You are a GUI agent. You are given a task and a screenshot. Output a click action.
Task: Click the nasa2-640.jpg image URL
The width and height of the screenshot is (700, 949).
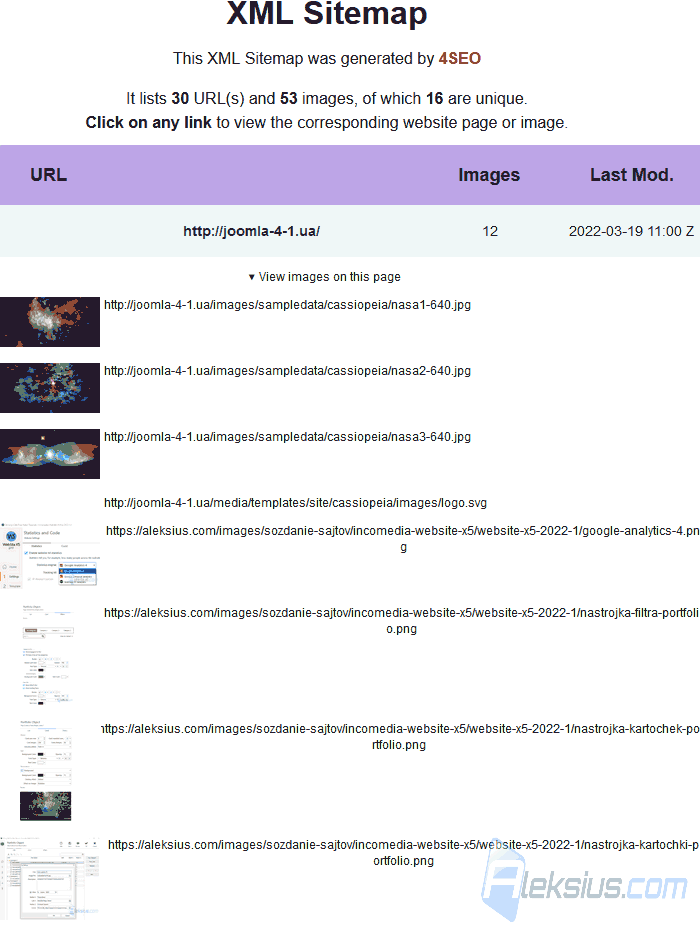(287, 371)
